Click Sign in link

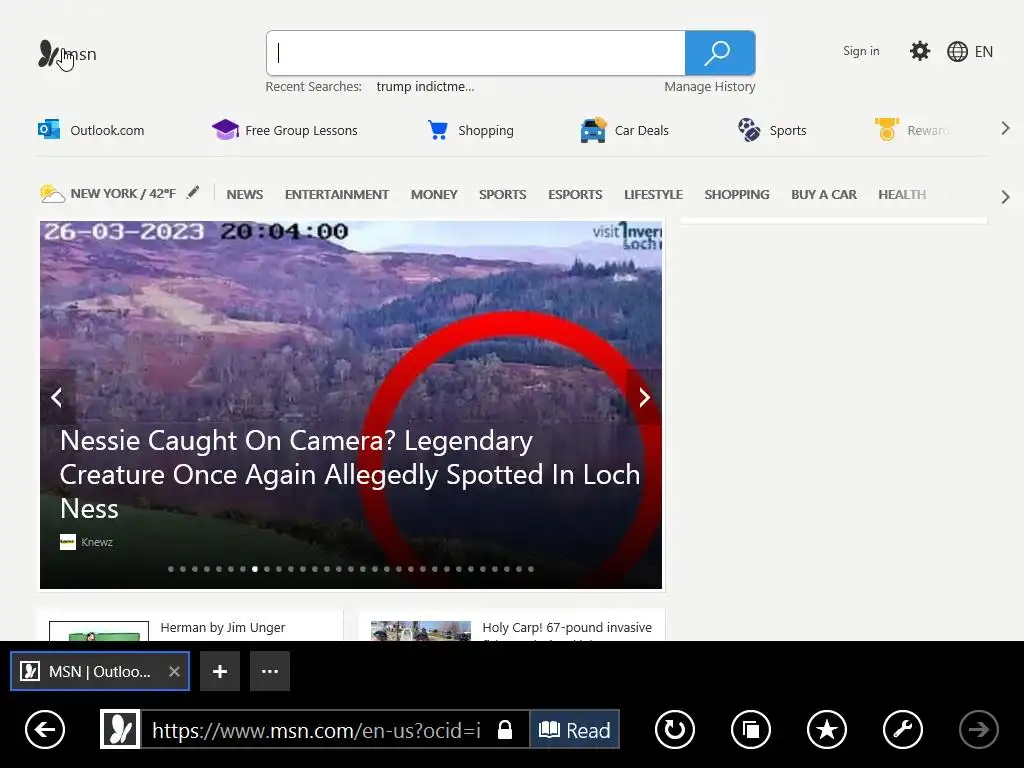(861, 51)
